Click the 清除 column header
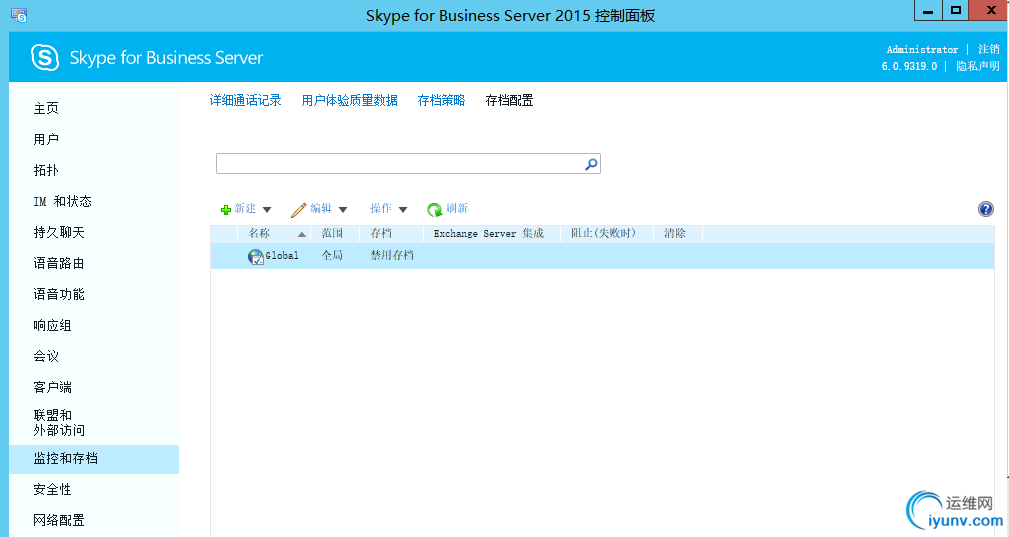The height and width of the screenshot is (537, 1009). coord(674,233)
